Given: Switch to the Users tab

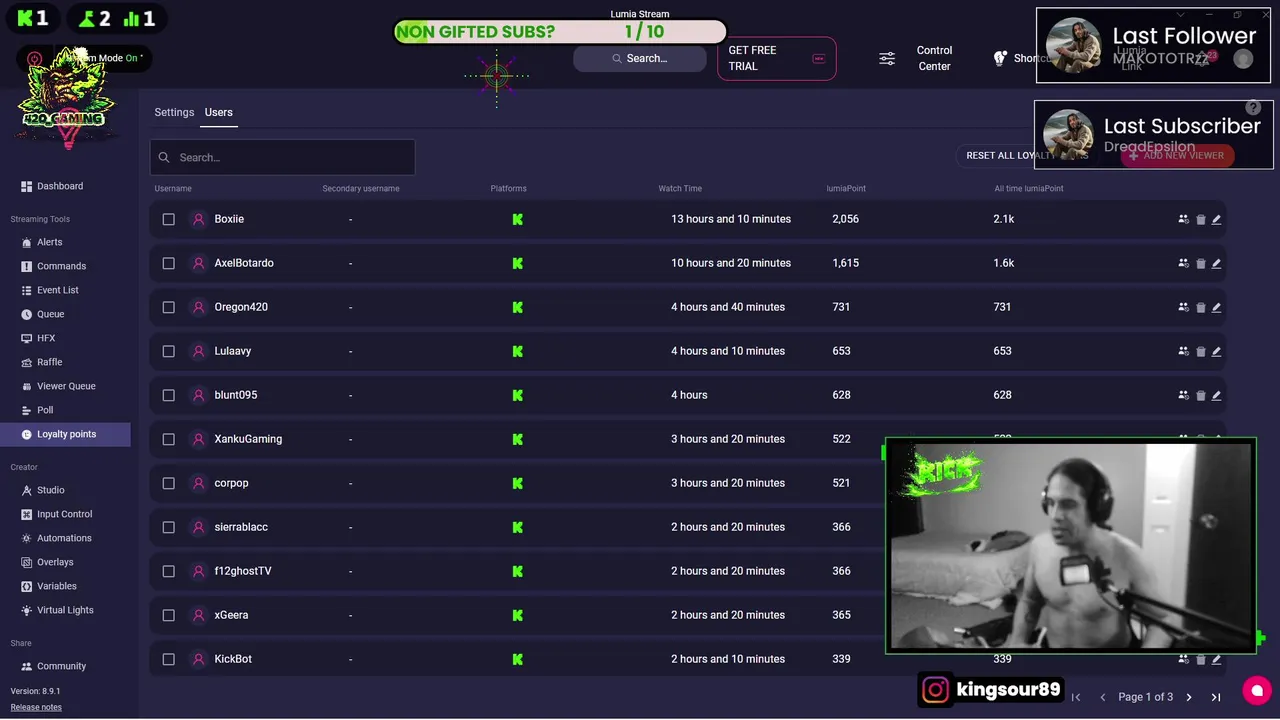Looking at the screenshot, I should 219,112.
